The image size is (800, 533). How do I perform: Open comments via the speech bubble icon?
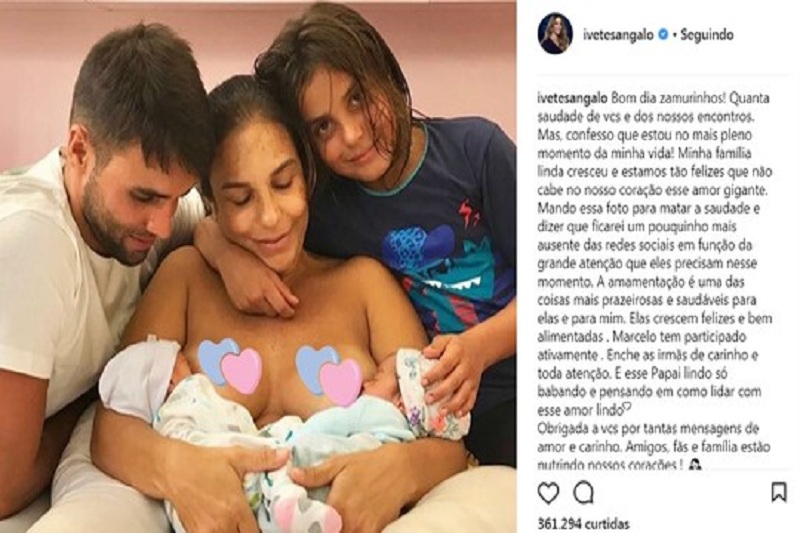(x=583, y=493)
